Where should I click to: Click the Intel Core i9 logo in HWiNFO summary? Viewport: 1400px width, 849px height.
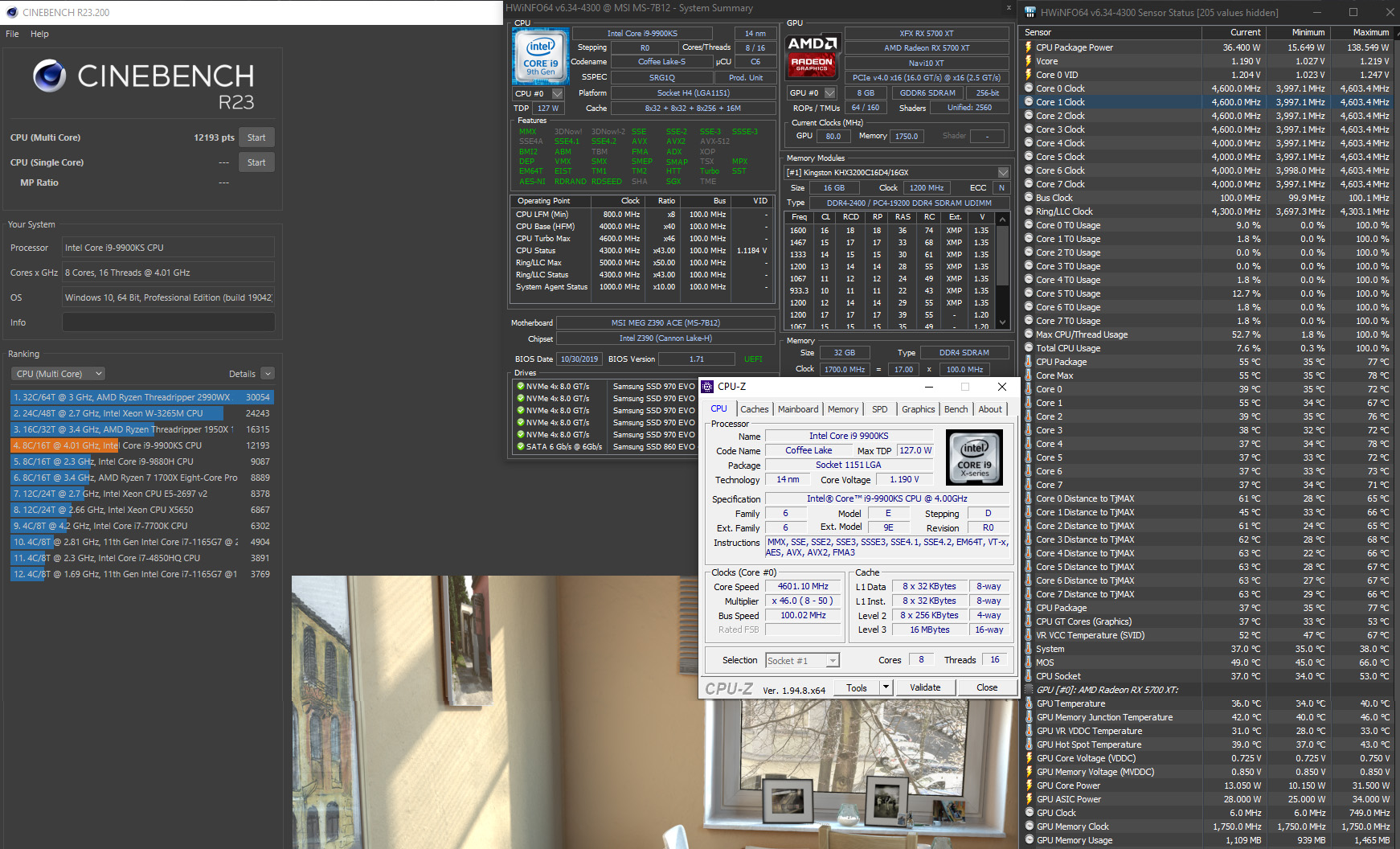pyautogui.click(x=541, y=56)
